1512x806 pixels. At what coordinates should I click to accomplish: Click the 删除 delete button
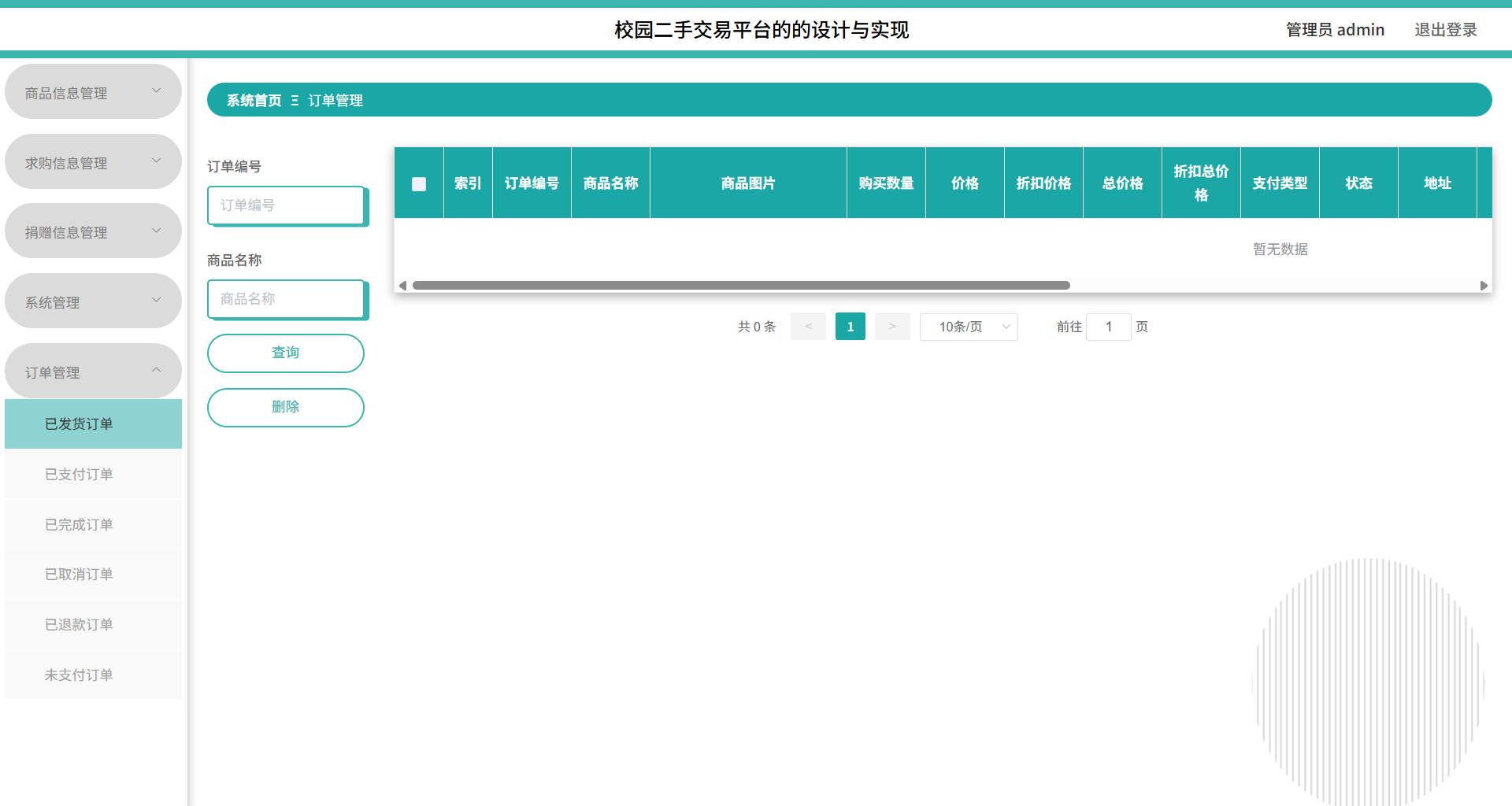tap(285, 407)
